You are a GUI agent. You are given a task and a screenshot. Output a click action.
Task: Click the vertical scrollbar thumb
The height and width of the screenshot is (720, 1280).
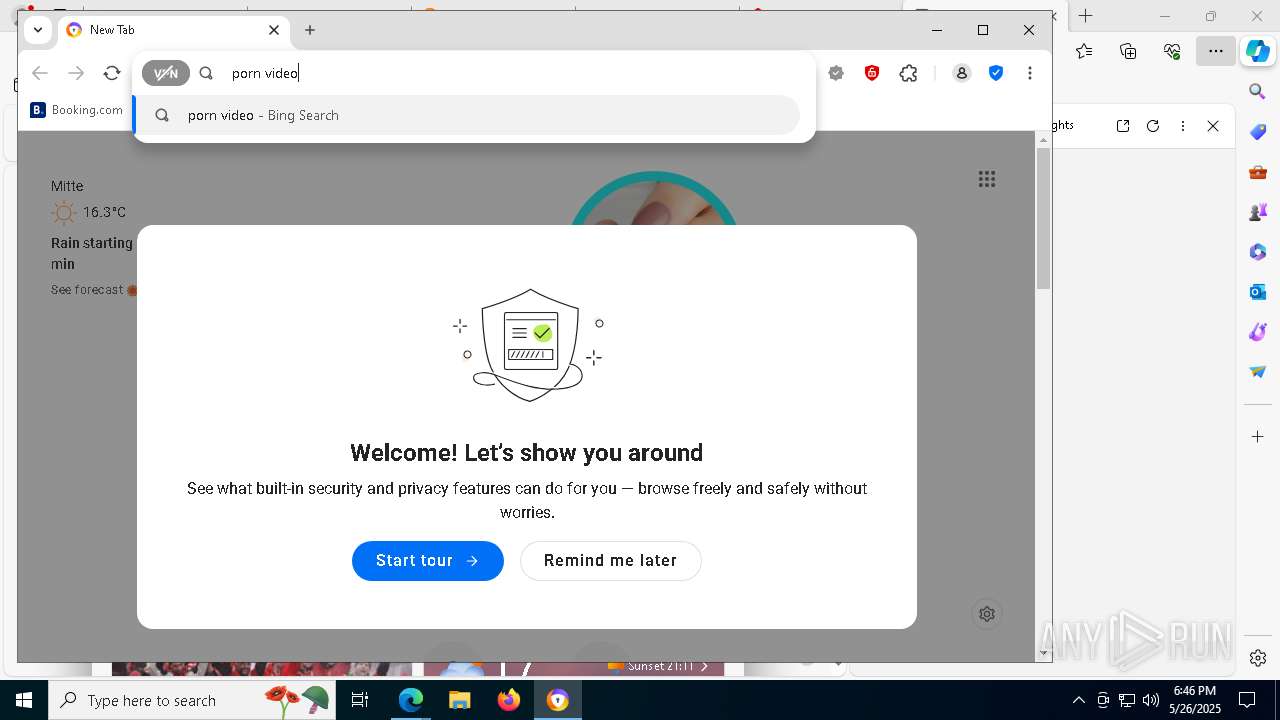[x=1044, y=219]
